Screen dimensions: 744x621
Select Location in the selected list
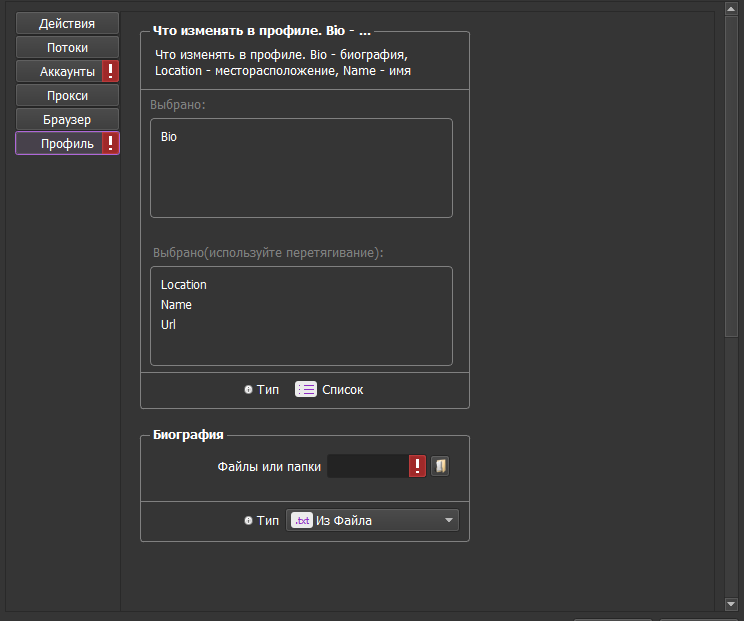pyautogui.click(x=184, y=285)
